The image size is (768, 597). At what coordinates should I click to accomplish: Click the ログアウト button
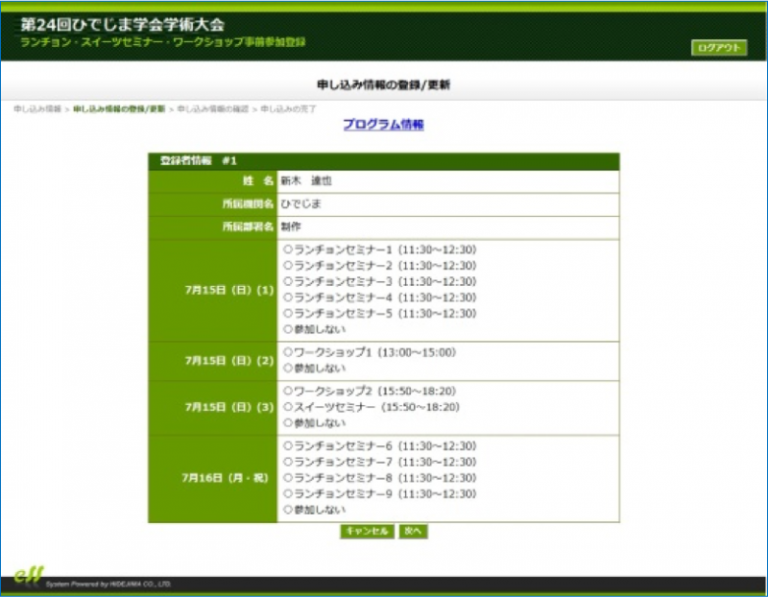pyautogui.click(x=718, y=48)
